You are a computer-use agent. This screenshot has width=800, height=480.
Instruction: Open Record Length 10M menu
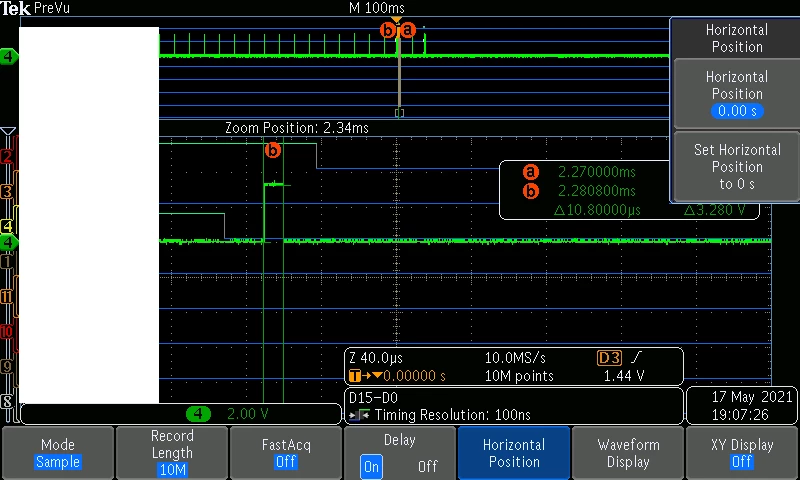click(x=172, y=453)
